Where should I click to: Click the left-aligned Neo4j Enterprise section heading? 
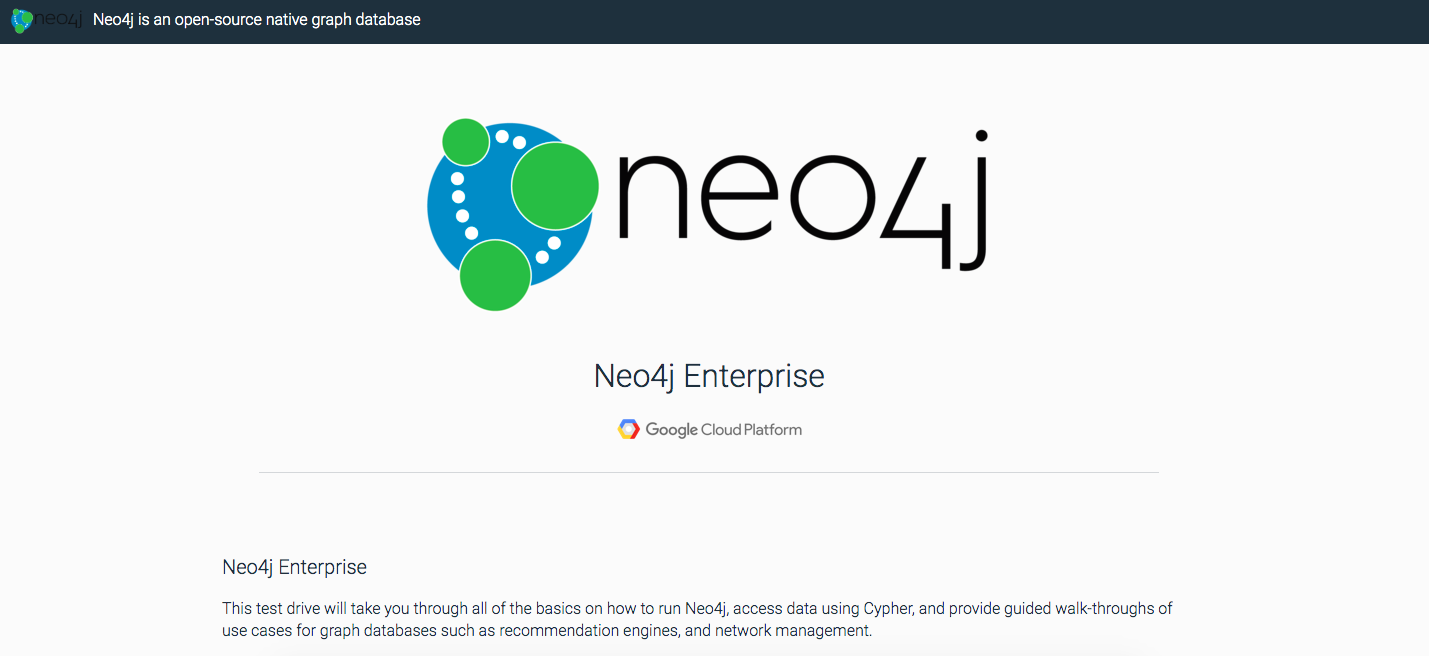(x=294, y=567)
